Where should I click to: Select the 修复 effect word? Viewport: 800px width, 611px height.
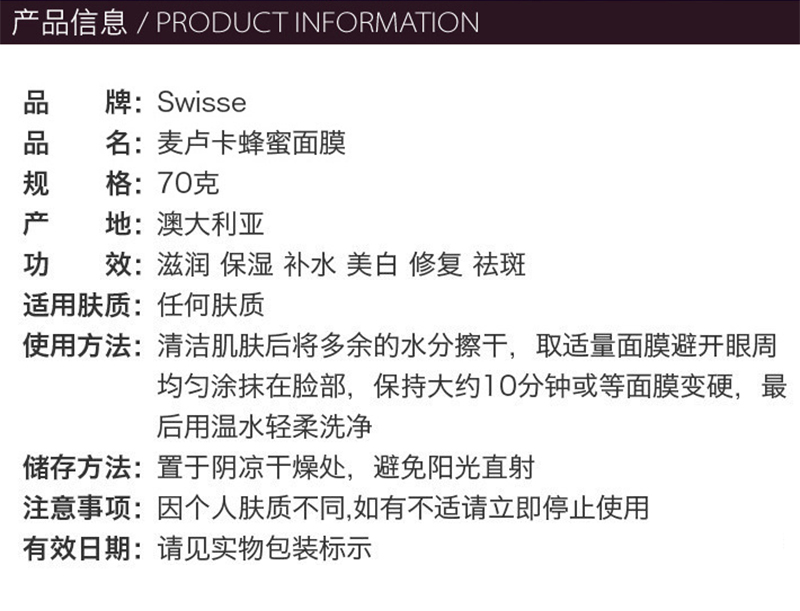[x=436, y=265]
